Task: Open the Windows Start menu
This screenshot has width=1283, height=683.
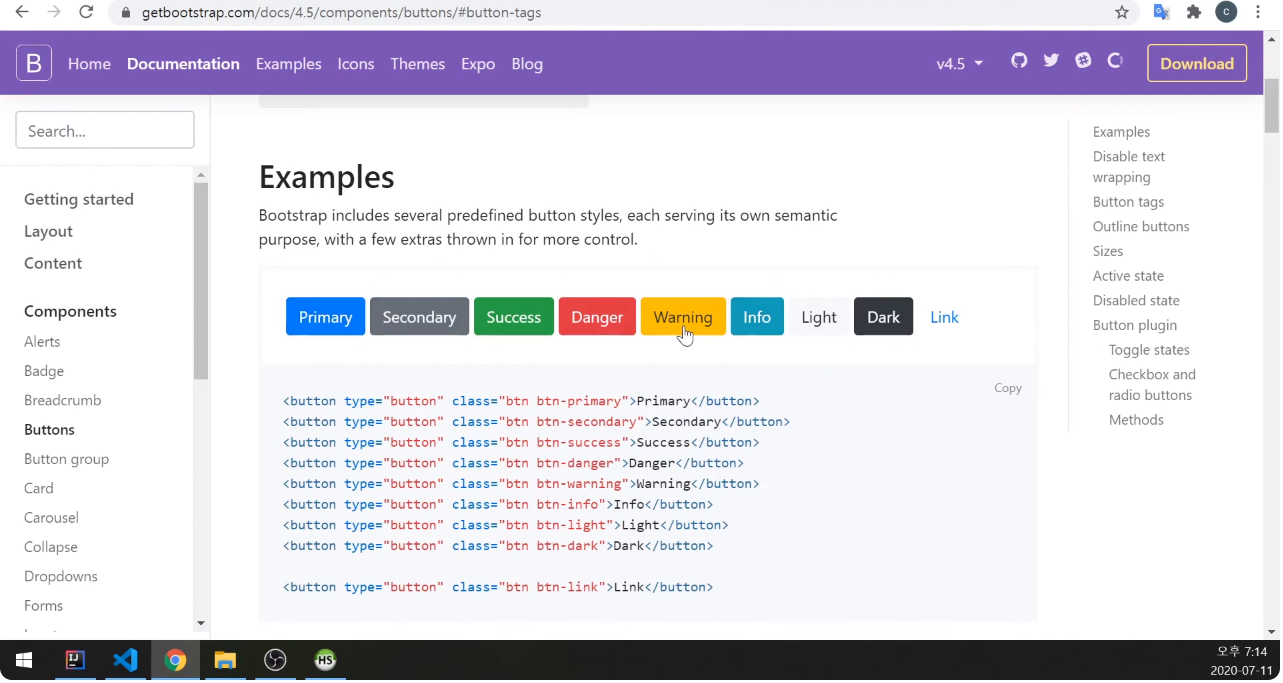Action: click(24, 660)
